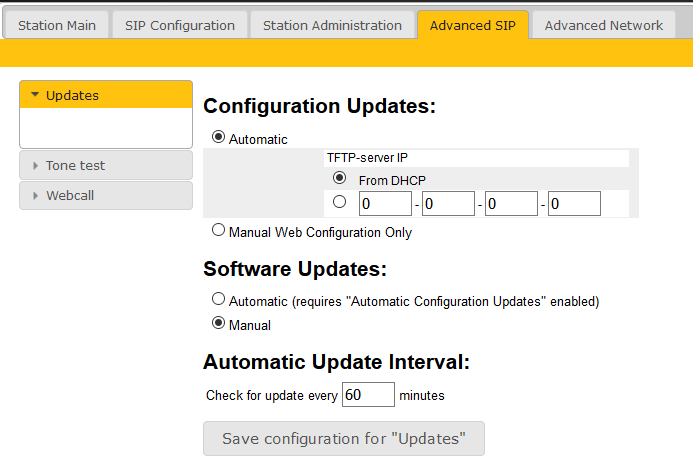Choose From DHCP for TFTP server

point(340,179)
